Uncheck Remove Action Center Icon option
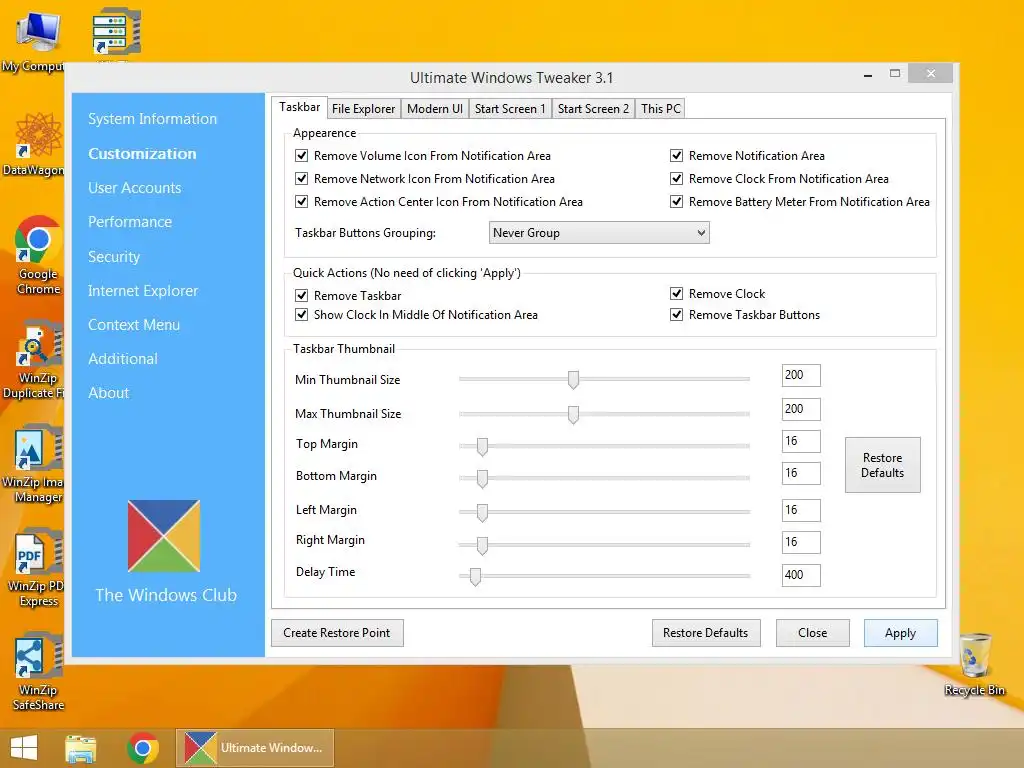The width and height of the screenshot is (1024, 768). coord(301,201)
